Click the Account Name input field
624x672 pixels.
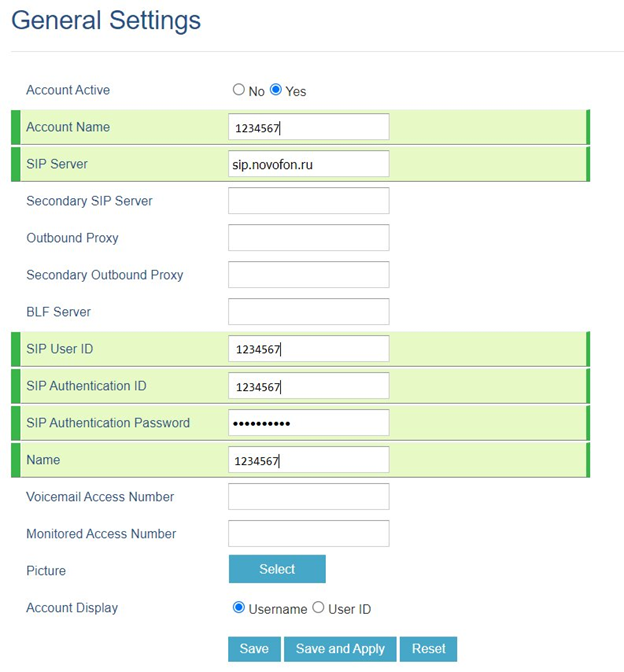308,127
